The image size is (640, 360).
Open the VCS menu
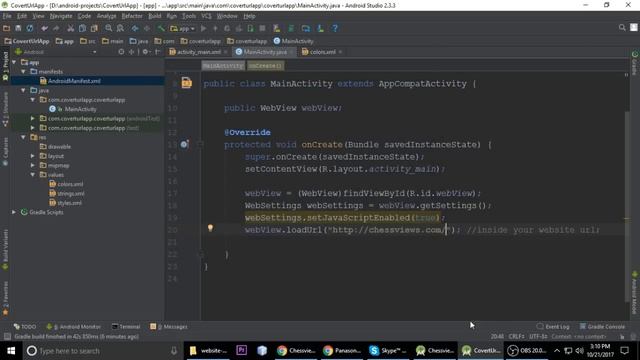[x=206, y=16]
